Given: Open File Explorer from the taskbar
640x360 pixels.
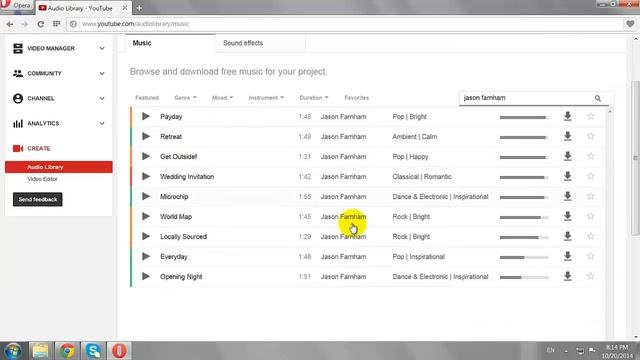Looking at the screenshot, I should pos(40,351).
